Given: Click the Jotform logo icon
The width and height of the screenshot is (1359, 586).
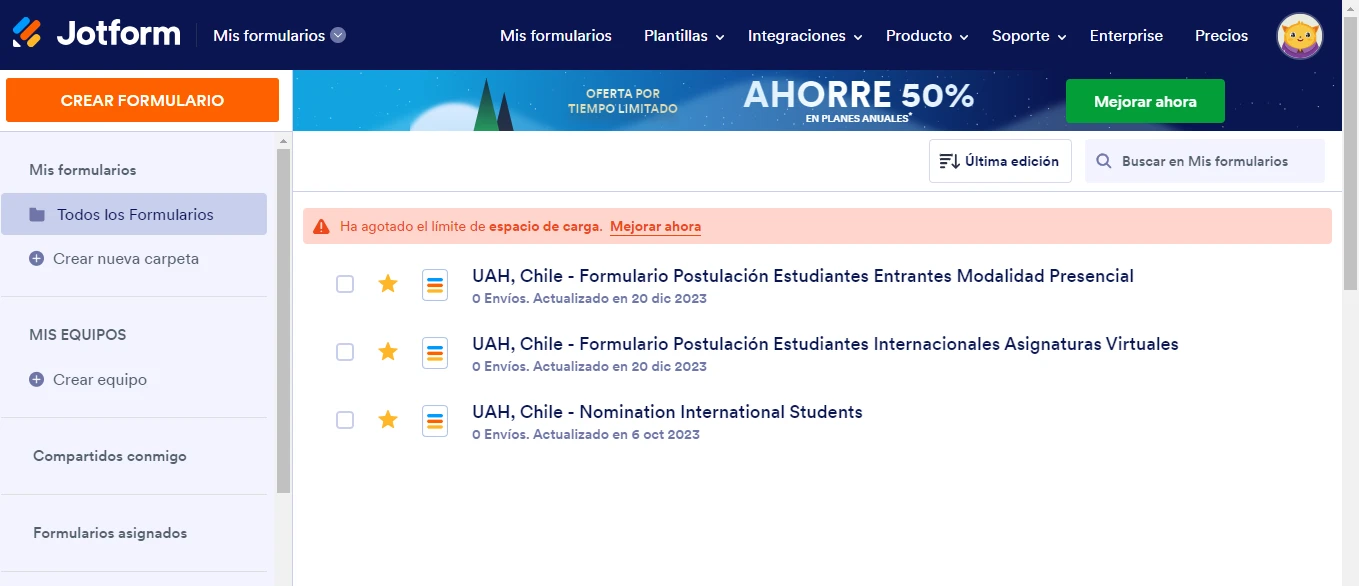Looking at the screenshot, I should (x=27, y=34).
